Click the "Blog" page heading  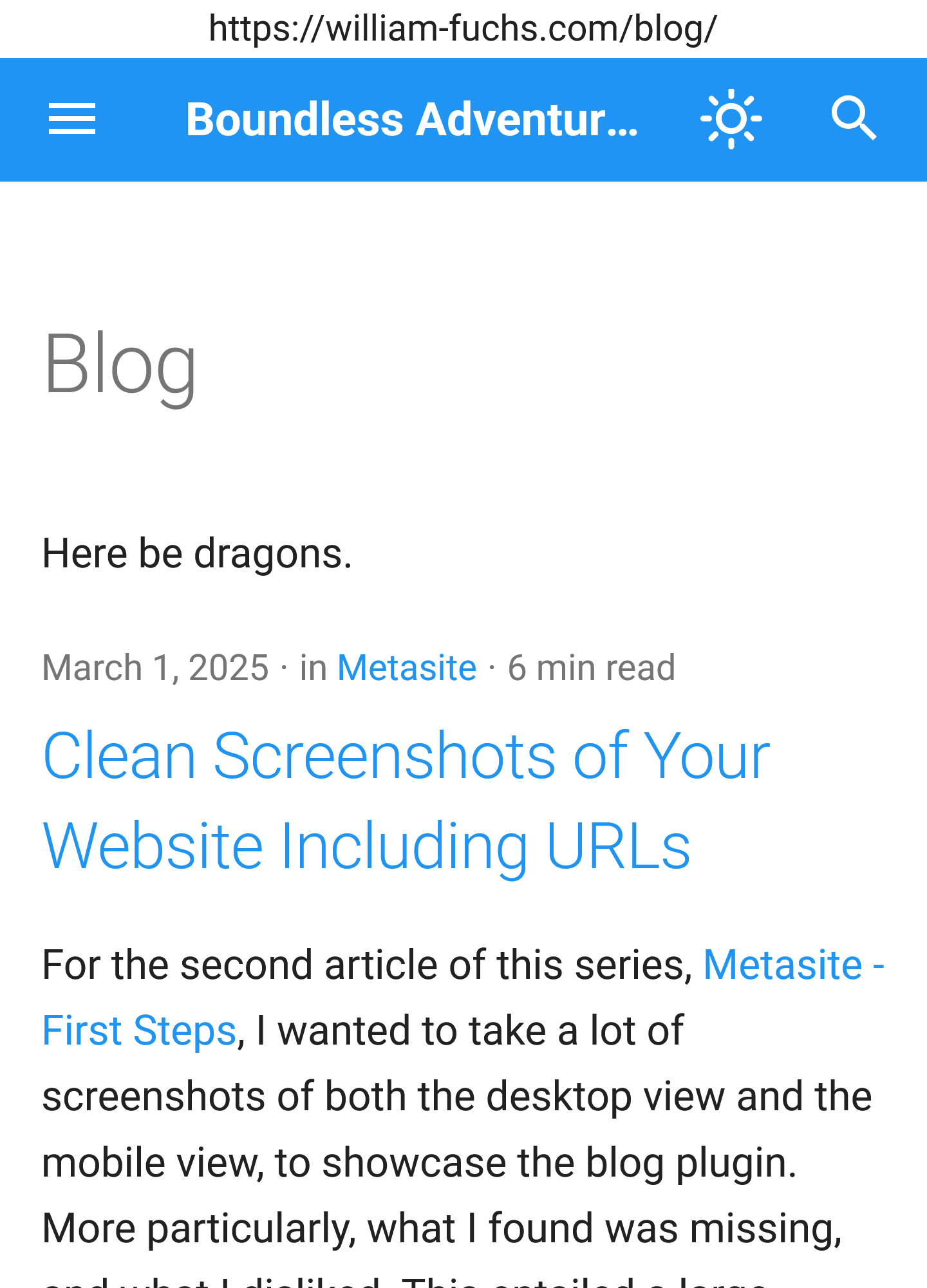120,364
